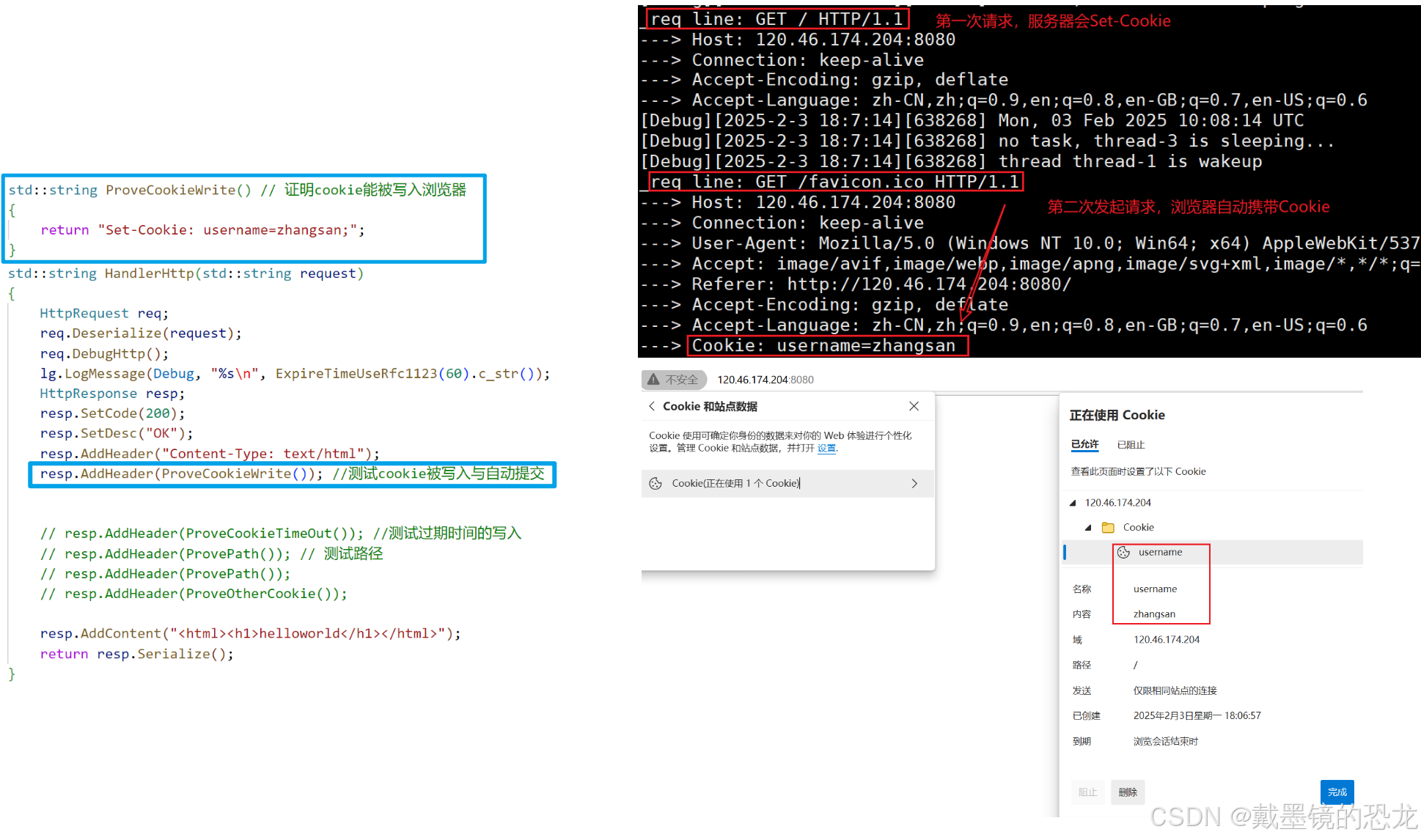Click the zhangsan cookie content value

click(x=1154, y=614)
